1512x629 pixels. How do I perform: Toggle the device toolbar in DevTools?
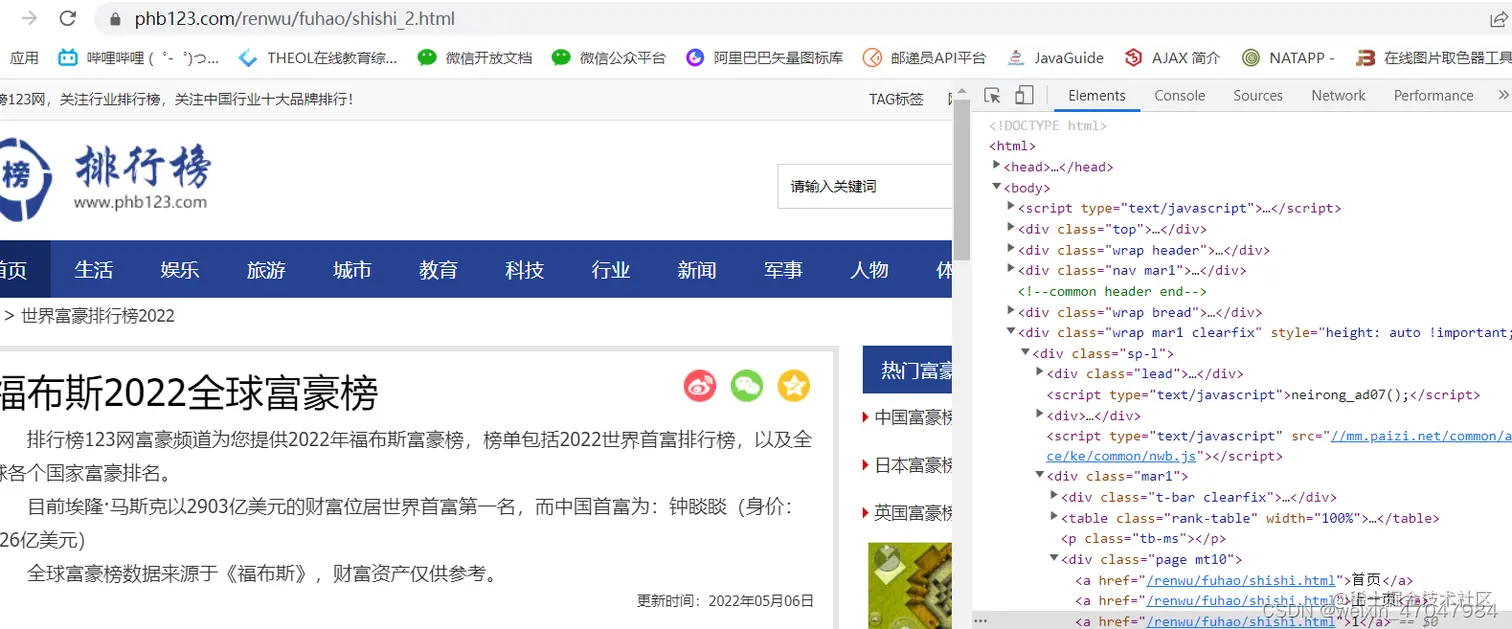click(1023, 94)
